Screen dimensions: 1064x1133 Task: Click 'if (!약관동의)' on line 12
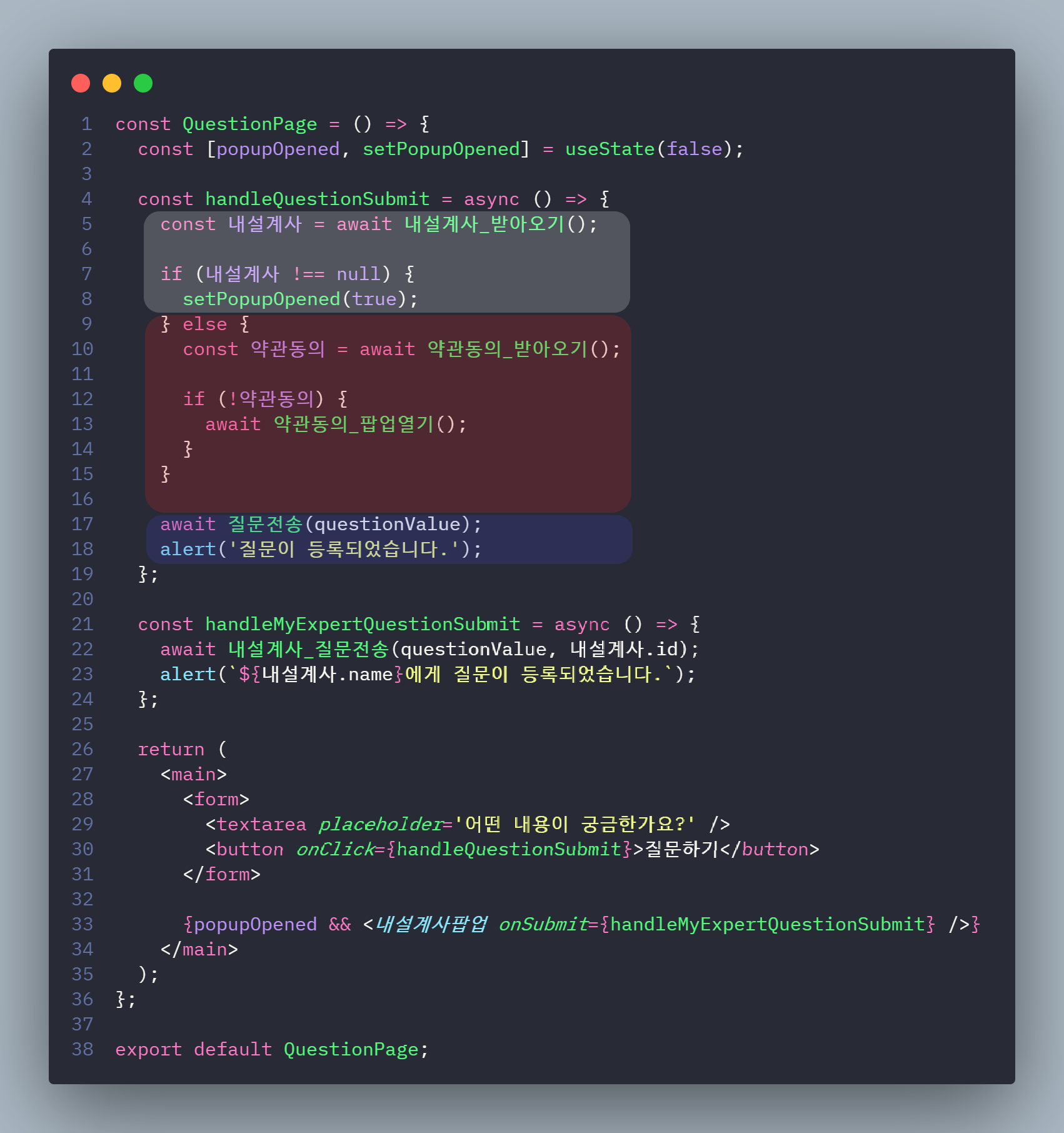[x=254, y=399]
